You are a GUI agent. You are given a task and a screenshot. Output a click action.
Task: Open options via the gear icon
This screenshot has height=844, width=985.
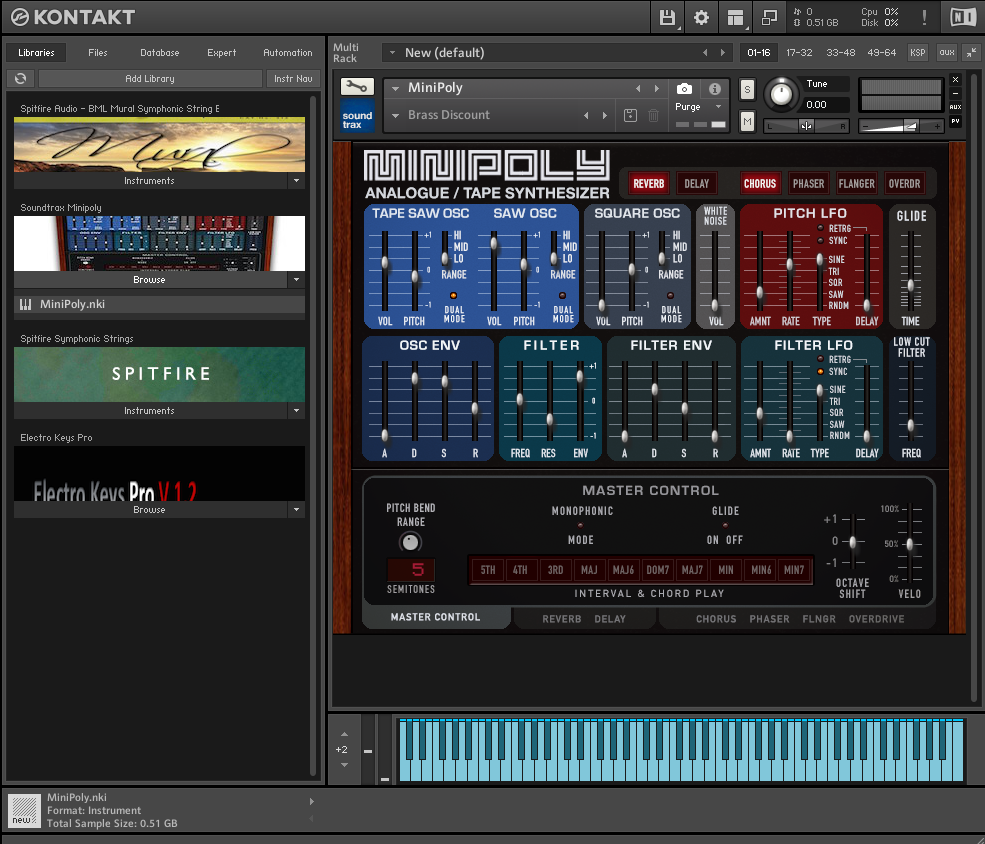[701, 18]
